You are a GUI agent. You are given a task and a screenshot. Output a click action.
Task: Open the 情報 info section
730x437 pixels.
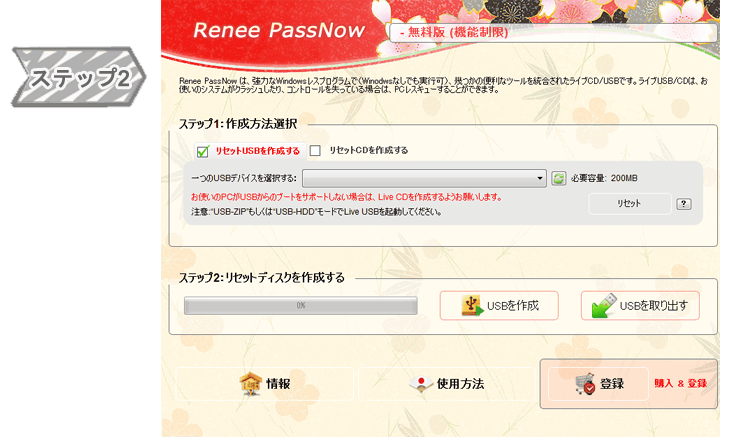[x=264, y=384]
